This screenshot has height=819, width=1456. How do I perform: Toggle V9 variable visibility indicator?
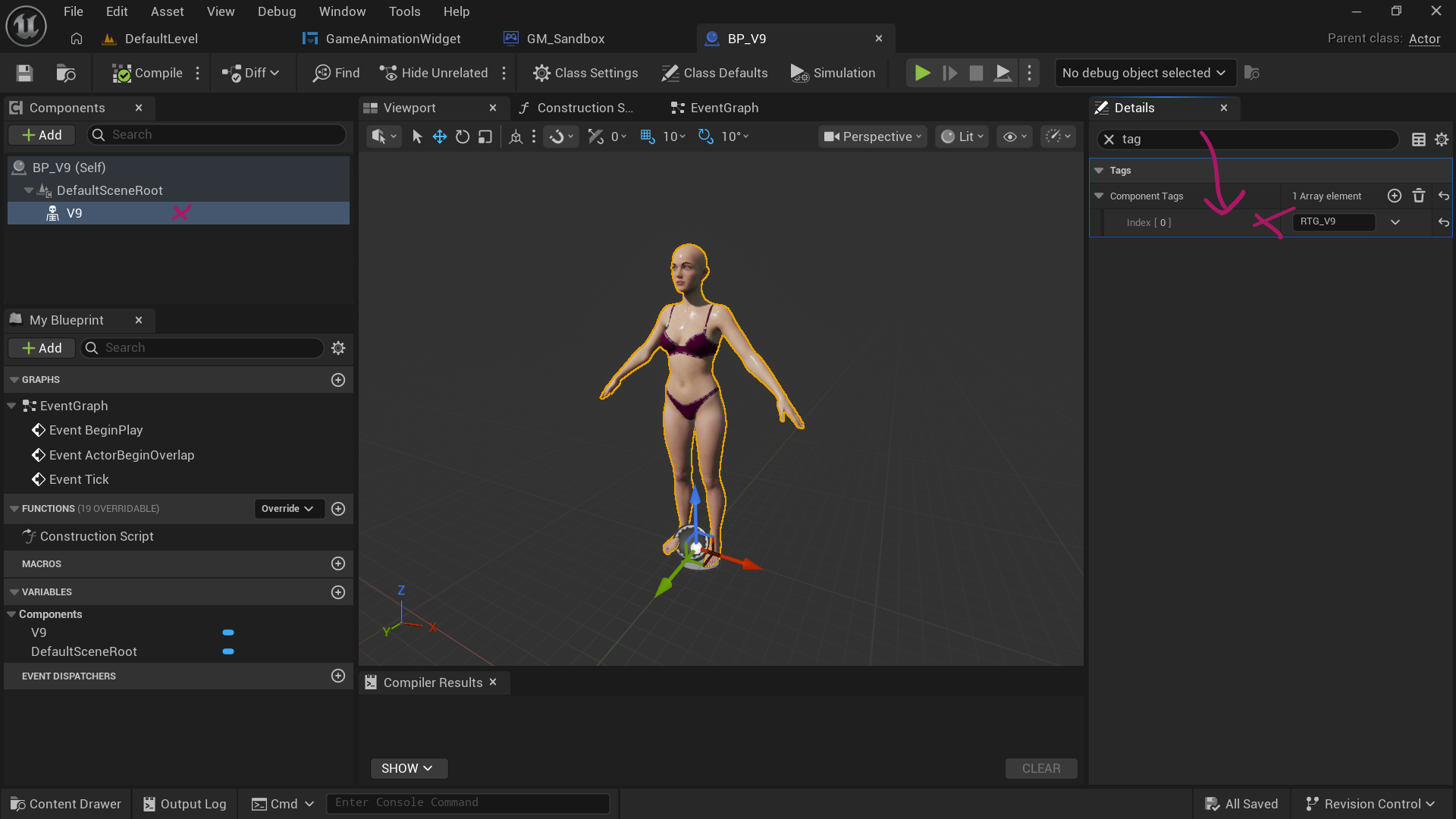click(x=228, y=632)
